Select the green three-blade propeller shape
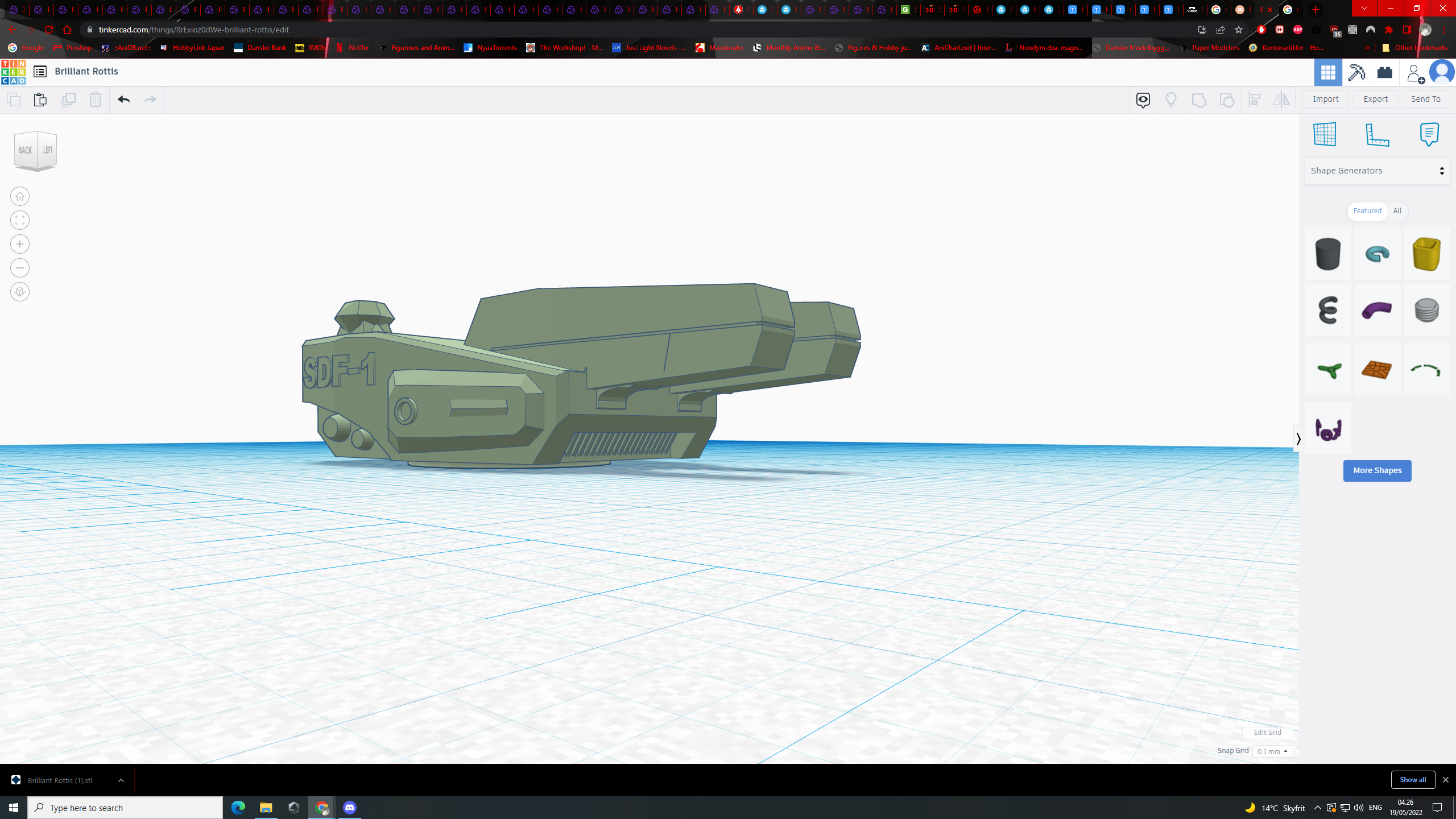Screen dimensions: 1456x819 1328,369
